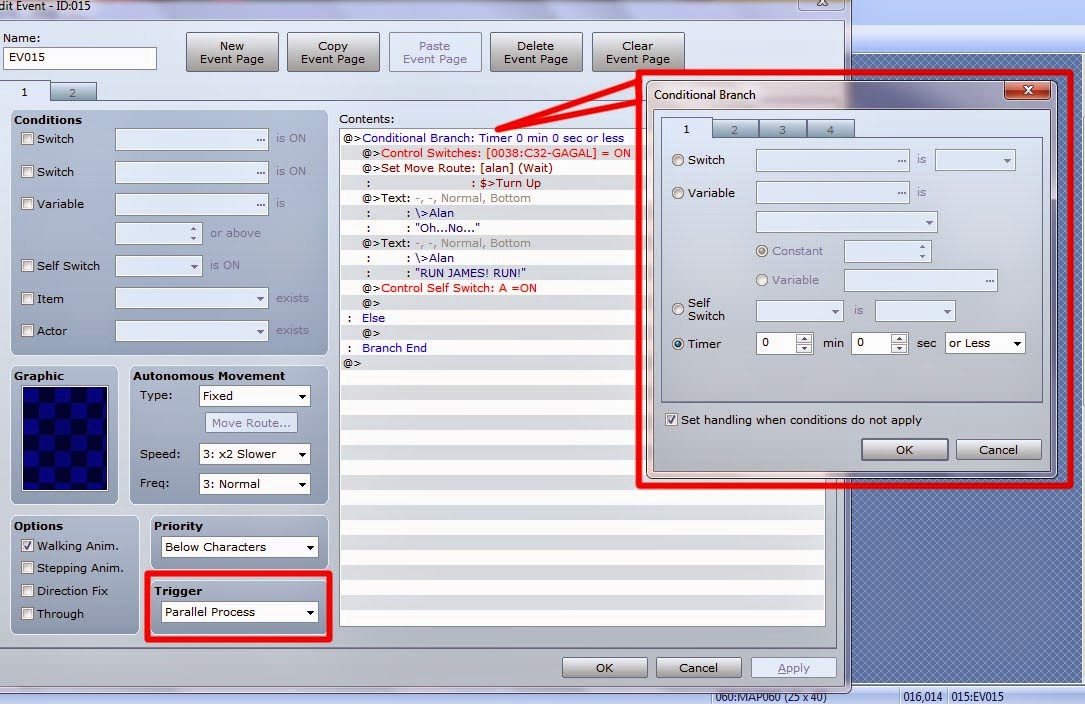Enable the first Switch condition checkbox

(28, 138)
